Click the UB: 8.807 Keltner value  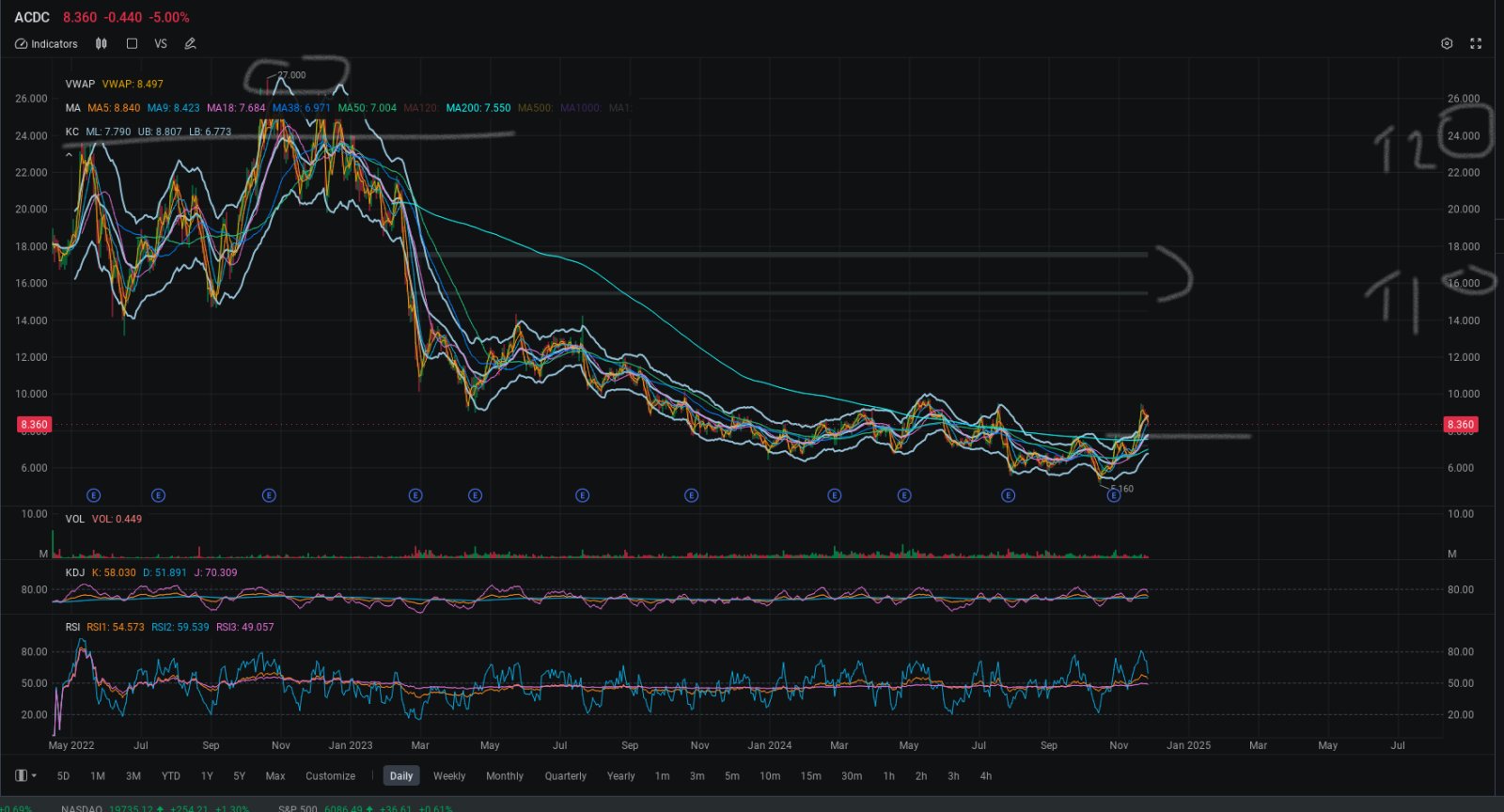pyautogui.click(x=160, y=132)
